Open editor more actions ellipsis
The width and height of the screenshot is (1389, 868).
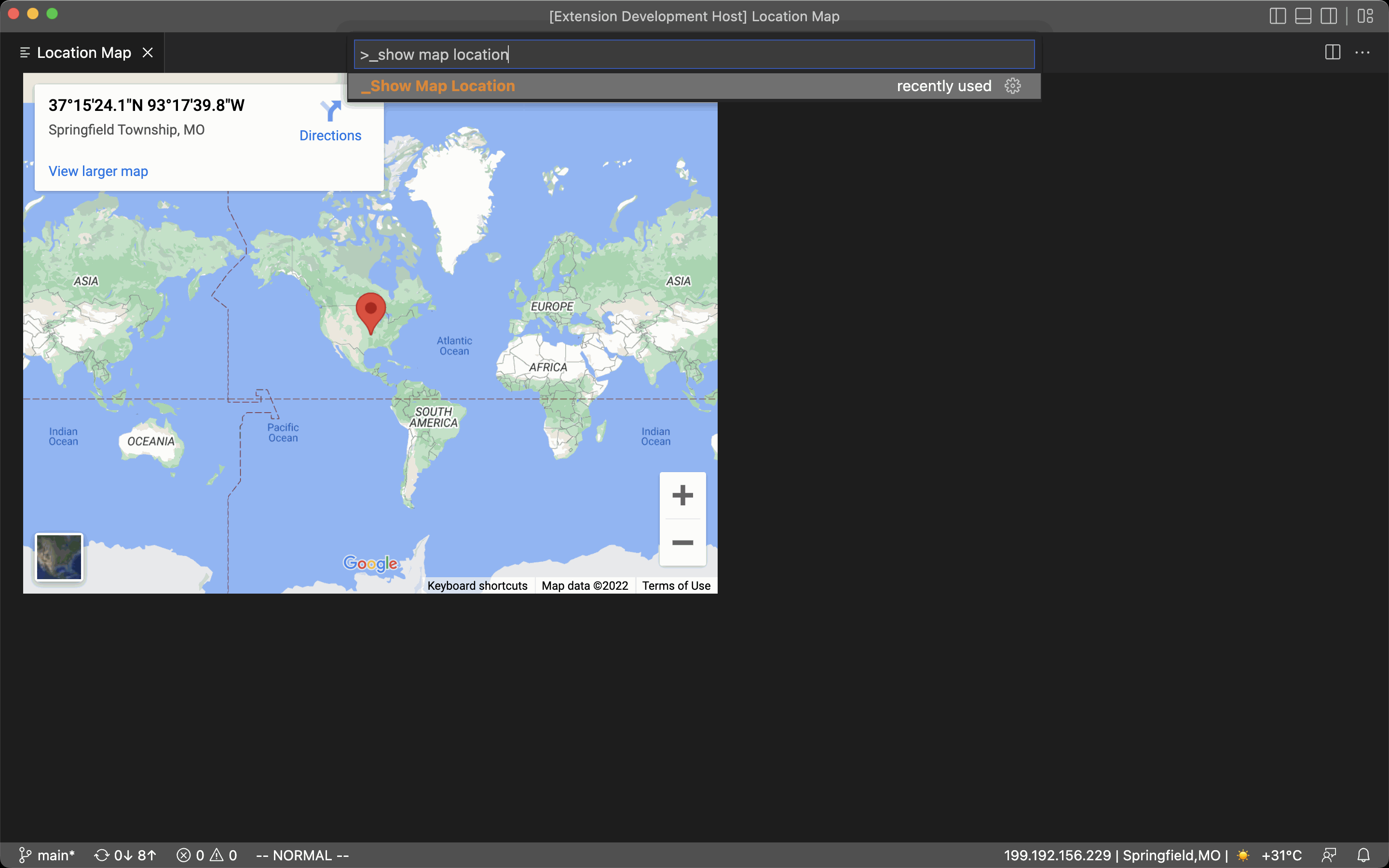pyautogui.click(x=1362, y=53)
